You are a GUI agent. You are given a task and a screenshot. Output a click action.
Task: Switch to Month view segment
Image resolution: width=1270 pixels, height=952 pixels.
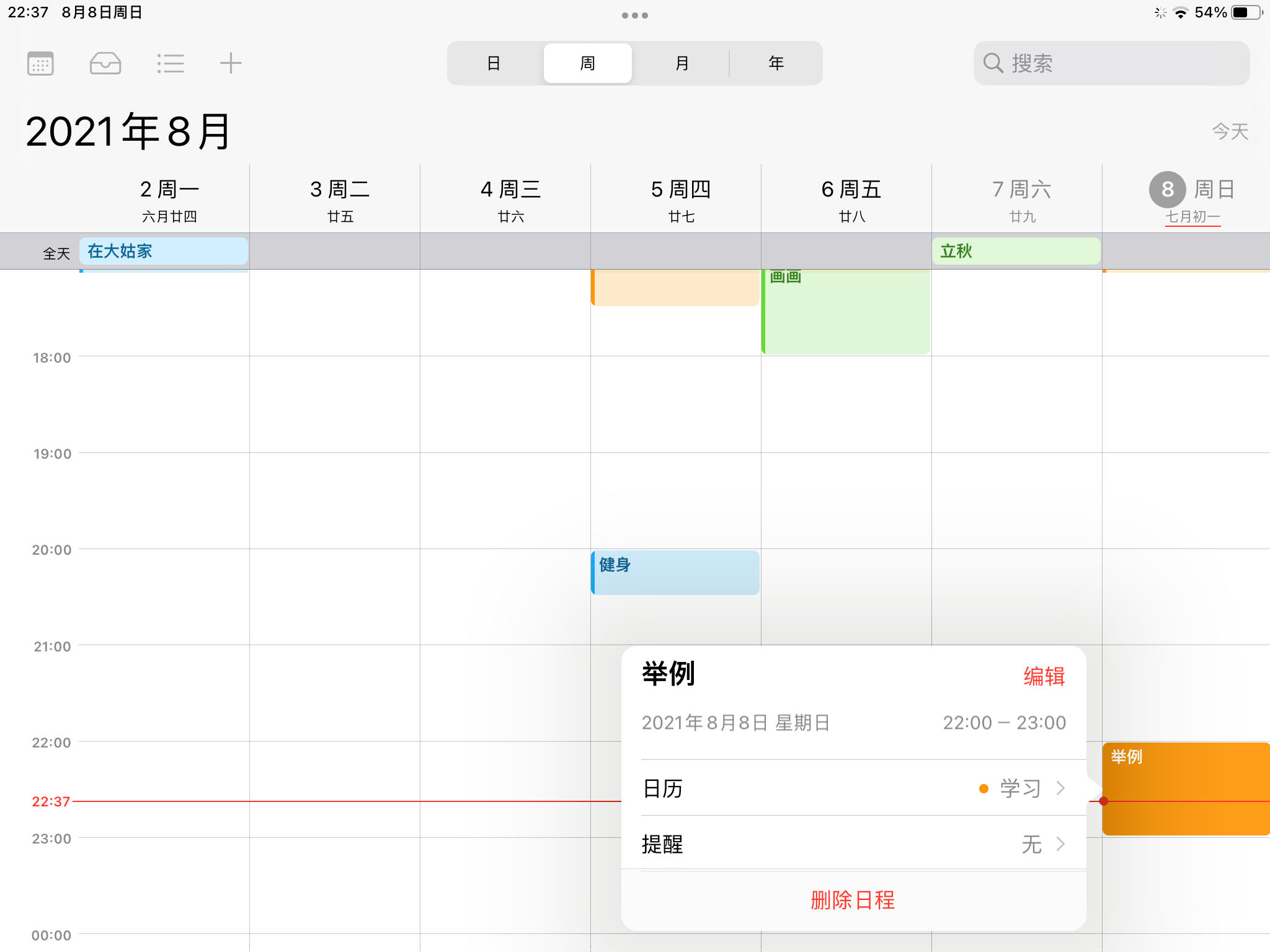[x=682, y=63]
